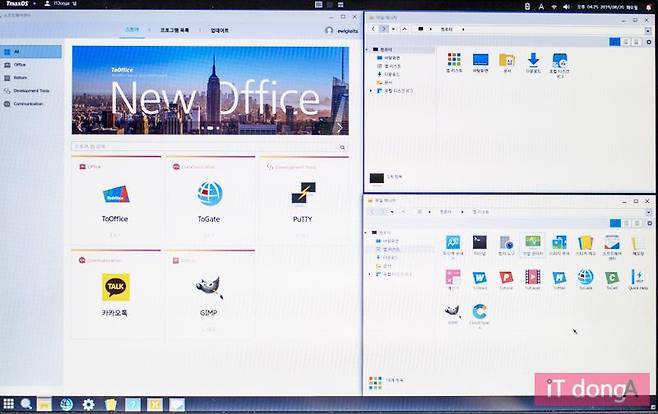Switch to the middle program list tab
The image size is (658, 414).
[x=175, y=30]
